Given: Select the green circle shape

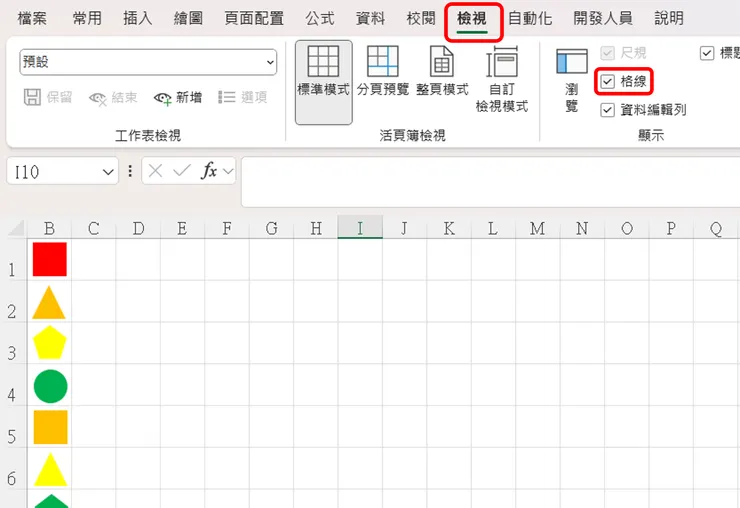Looking at the screenshot, I should [50, 386].
